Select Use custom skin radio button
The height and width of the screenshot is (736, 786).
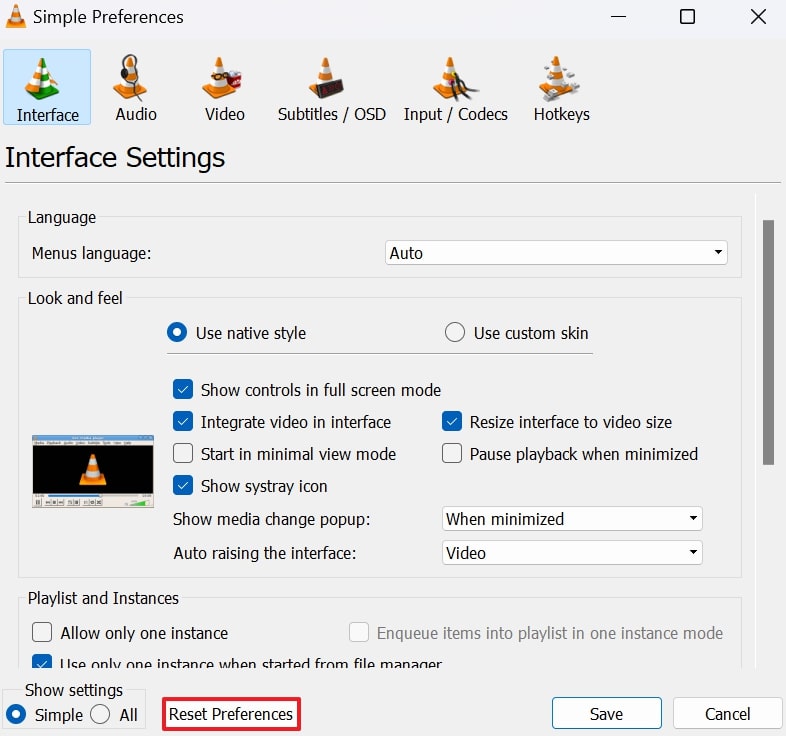(x=455, y=332)
